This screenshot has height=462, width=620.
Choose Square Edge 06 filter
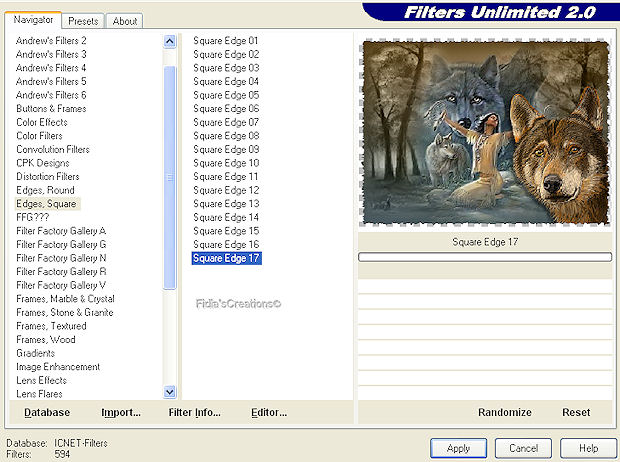(x=226, y=109)
